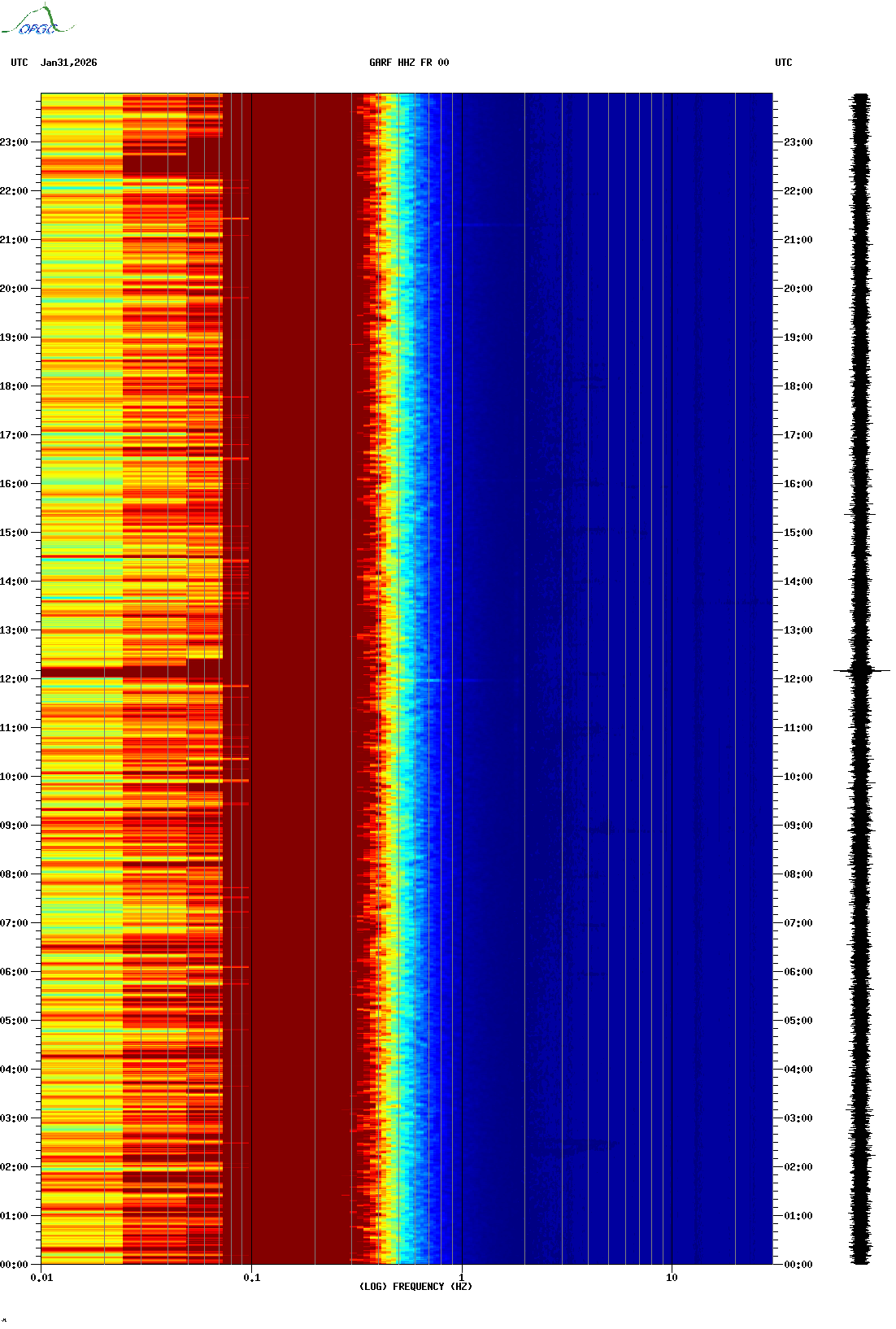Click the UTC label beside the date
Screen dimensions: 896x1329
click(20, 63)
